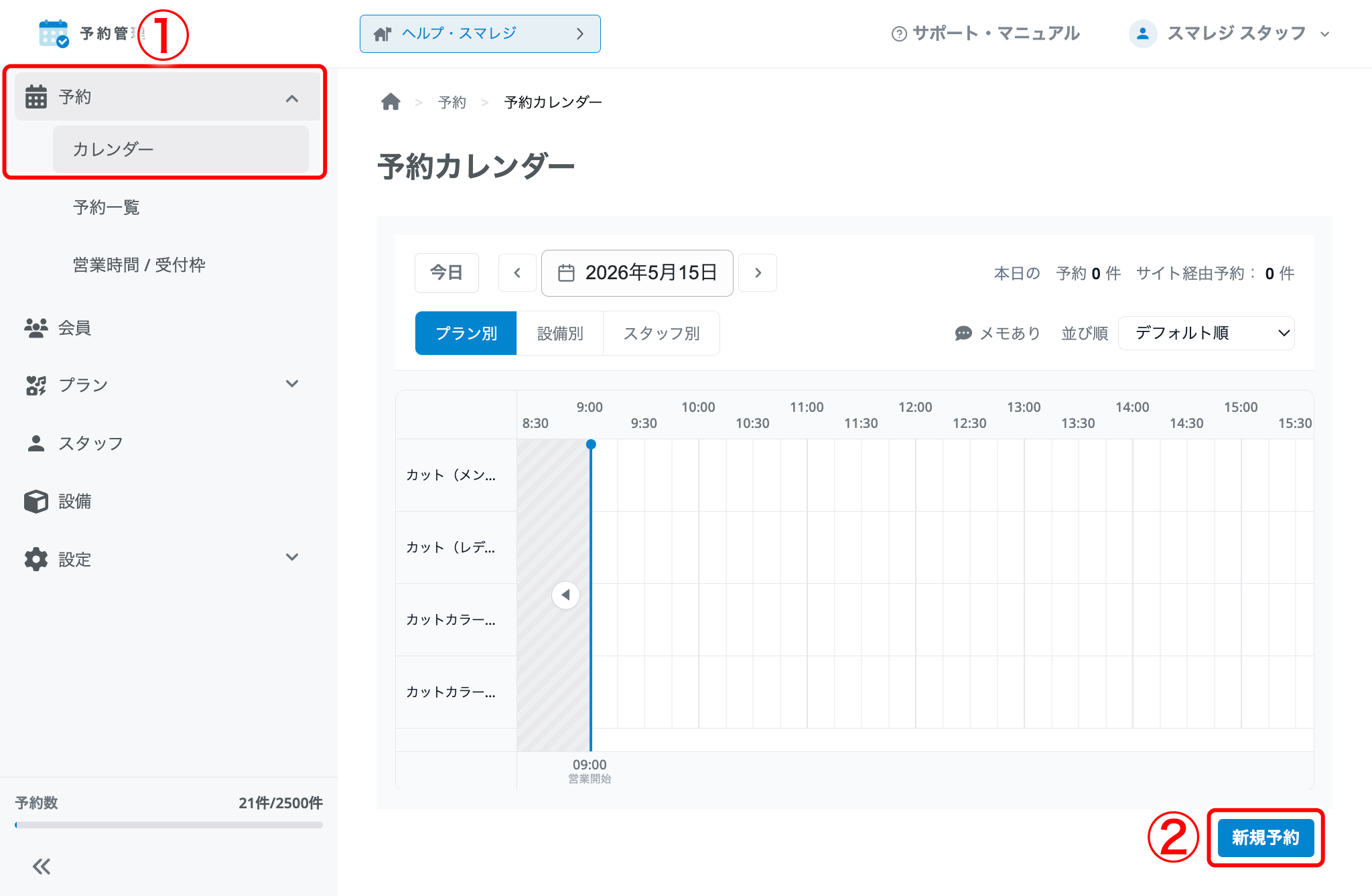This screenshot has width=1372, height=896.
Task: Open サポート・マニュアル link
Action: [985, 33]
